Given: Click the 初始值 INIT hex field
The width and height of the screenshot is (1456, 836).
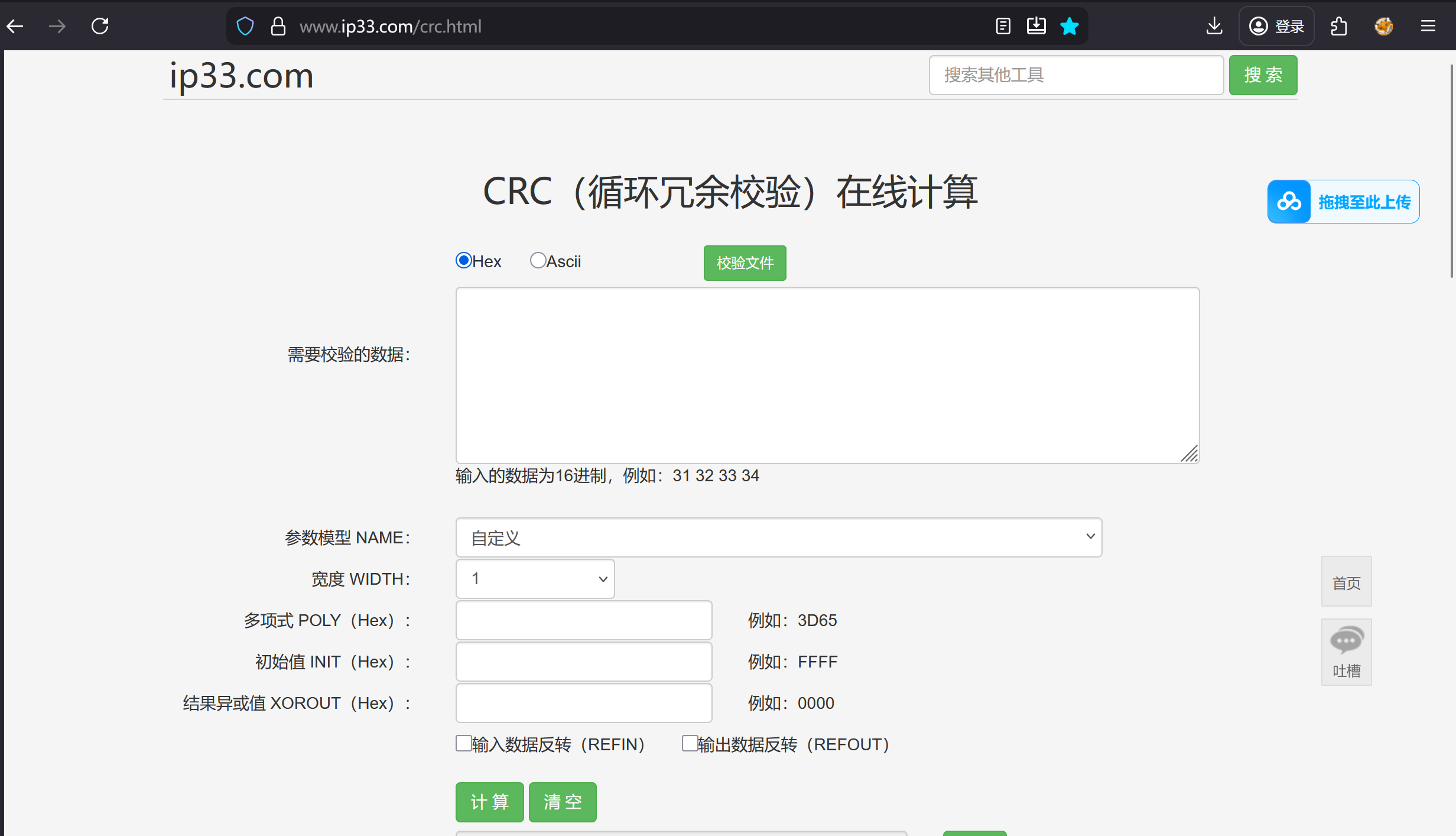Looking at the screenshot, I should (x=584, y=662).
